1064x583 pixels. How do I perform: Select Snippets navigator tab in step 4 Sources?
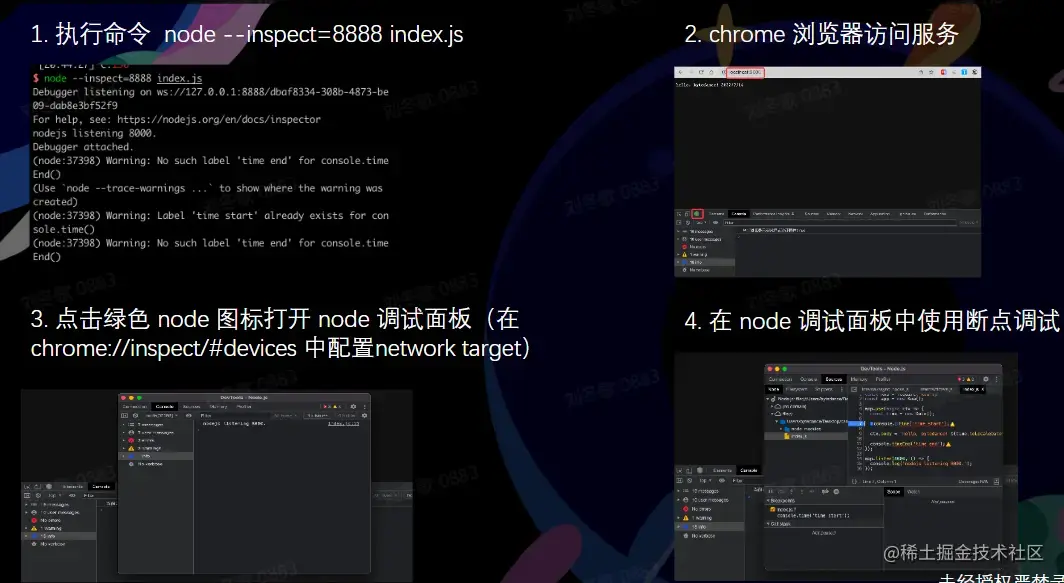click(x=824, y=390)
